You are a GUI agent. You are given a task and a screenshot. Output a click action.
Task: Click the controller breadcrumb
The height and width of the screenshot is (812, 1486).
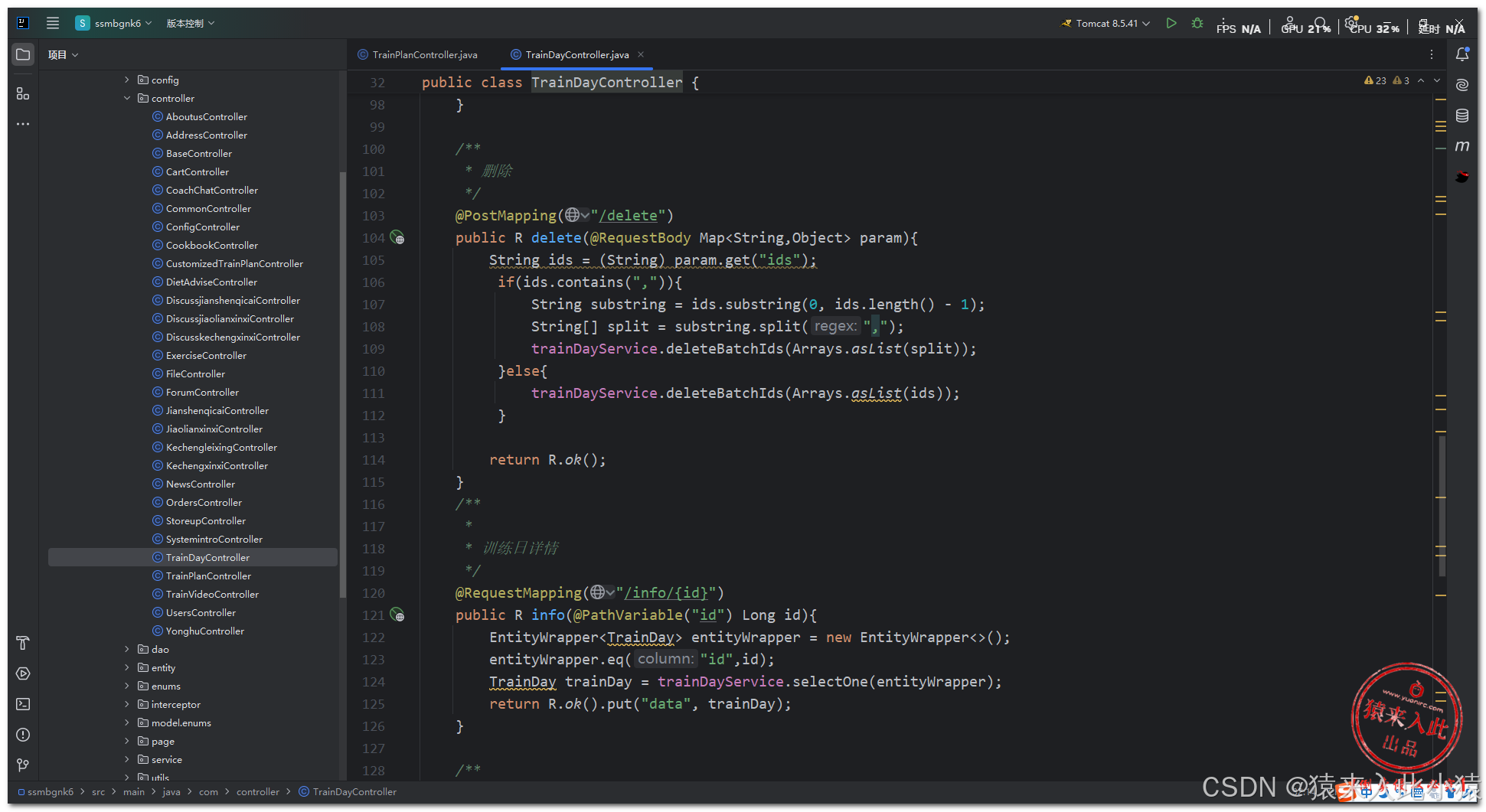[258, 791]
